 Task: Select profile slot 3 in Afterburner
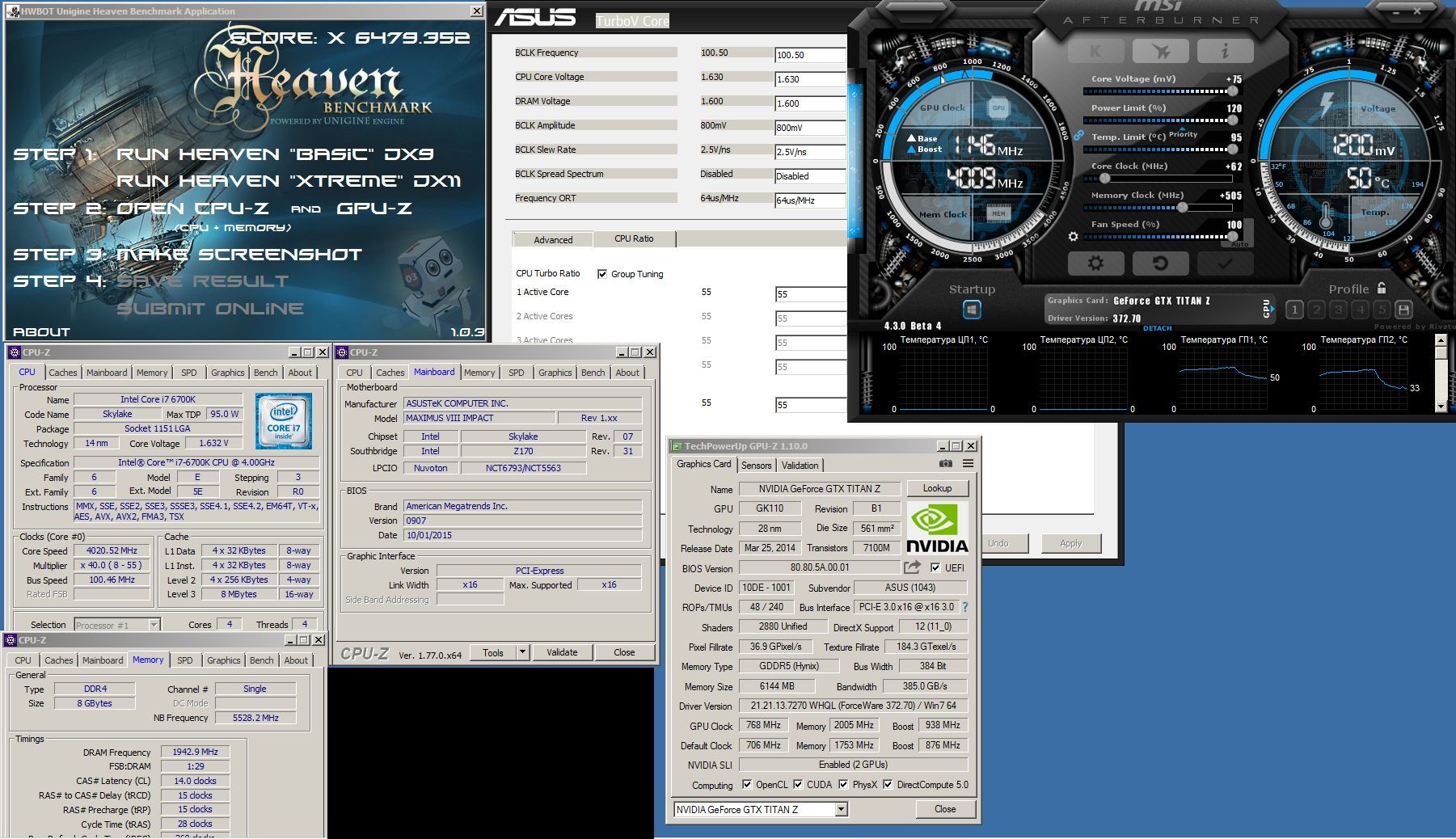pyautogui.click(x=1338, y=310)
